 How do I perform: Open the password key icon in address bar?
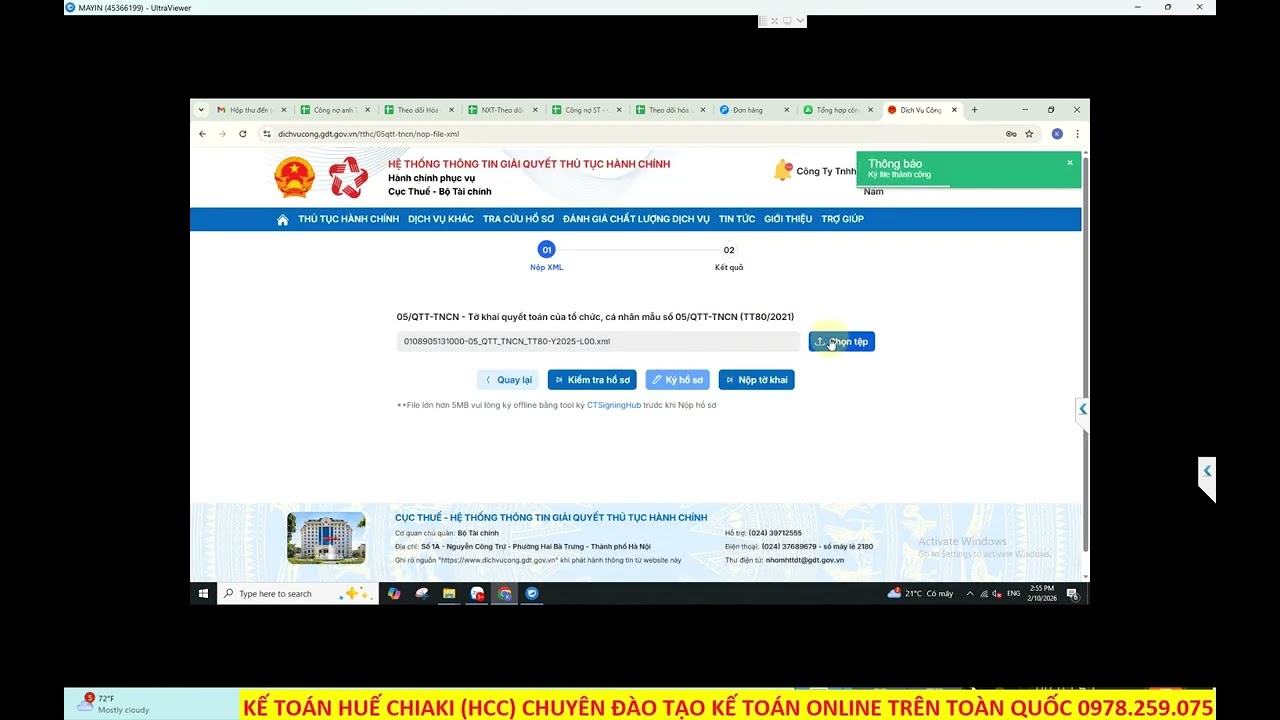1011,134
